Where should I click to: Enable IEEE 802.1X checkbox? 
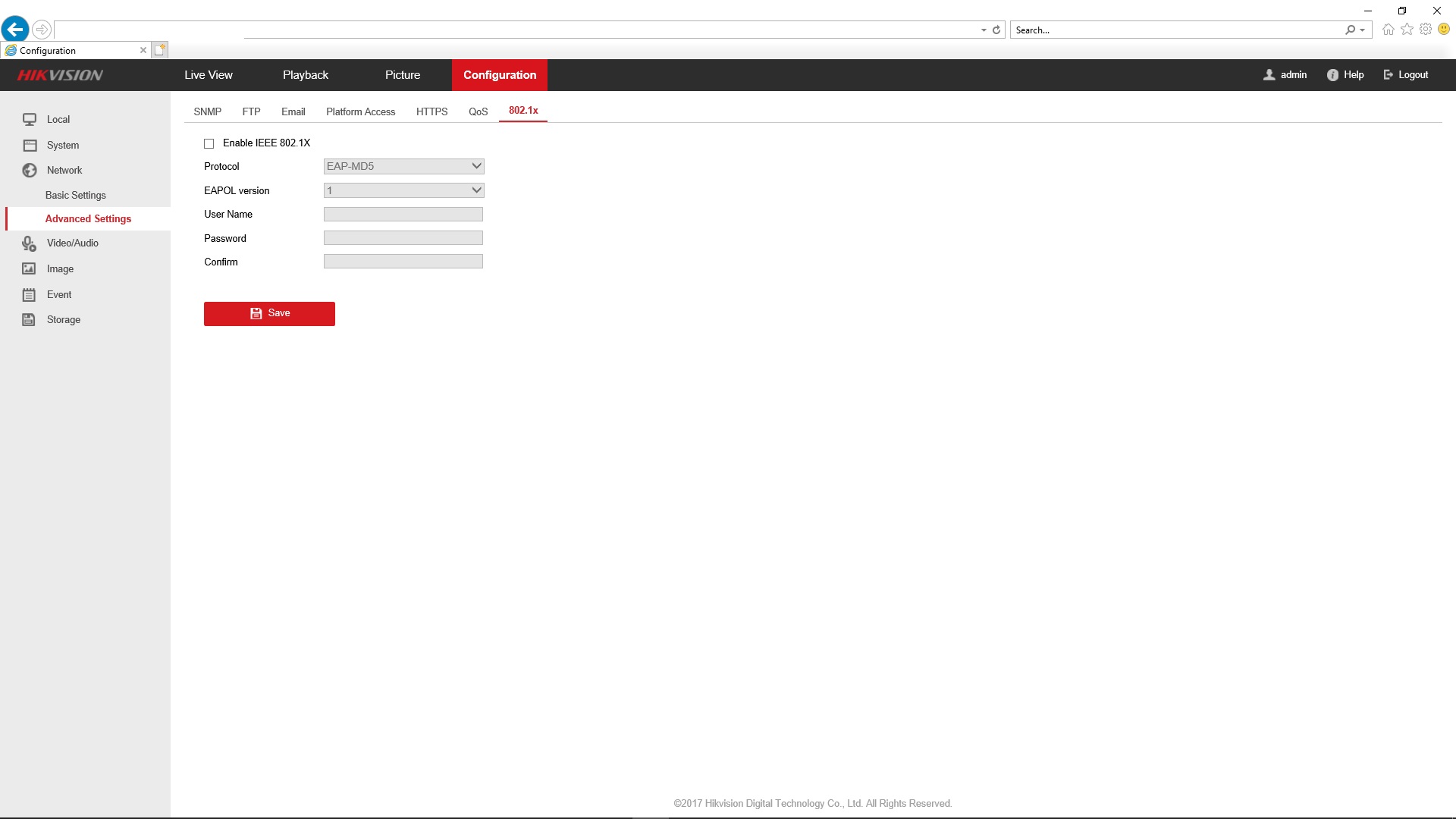point(209,143)
